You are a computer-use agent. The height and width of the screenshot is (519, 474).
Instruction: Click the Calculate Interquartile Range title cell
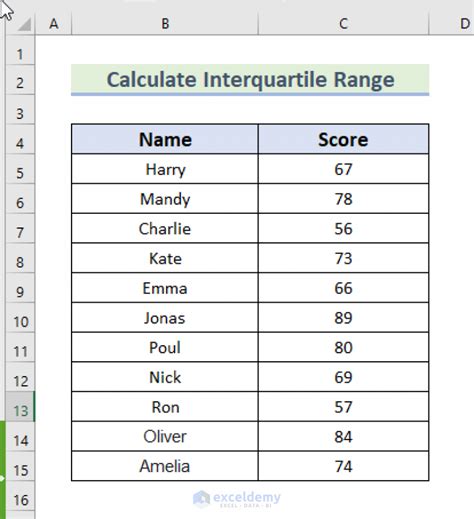click(250, 80)
